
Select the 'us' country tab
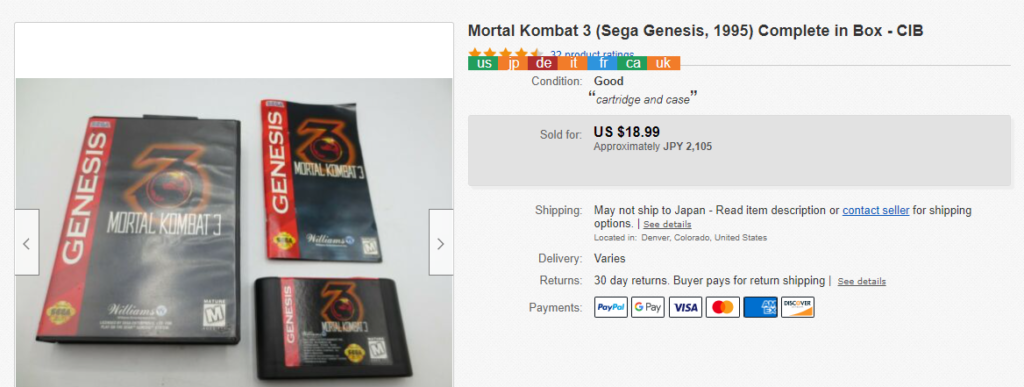point(483,63)
